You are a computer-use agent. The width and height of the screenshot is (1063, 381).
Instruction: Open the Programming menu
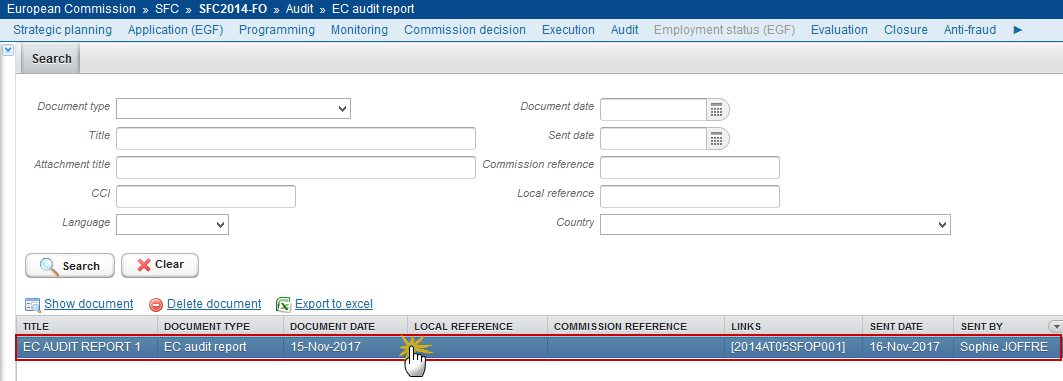(277, 30)
